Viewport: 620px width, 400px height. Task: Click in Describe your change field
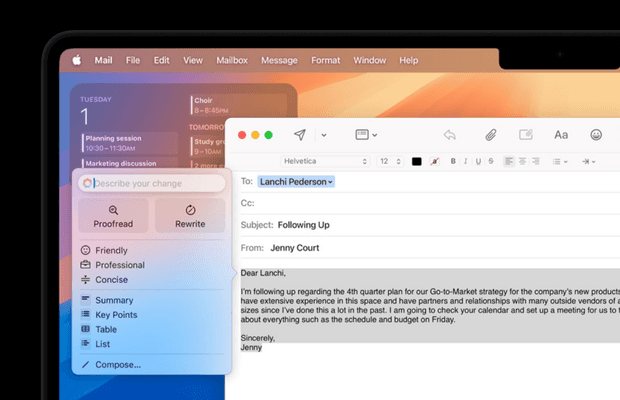point(152,183)
